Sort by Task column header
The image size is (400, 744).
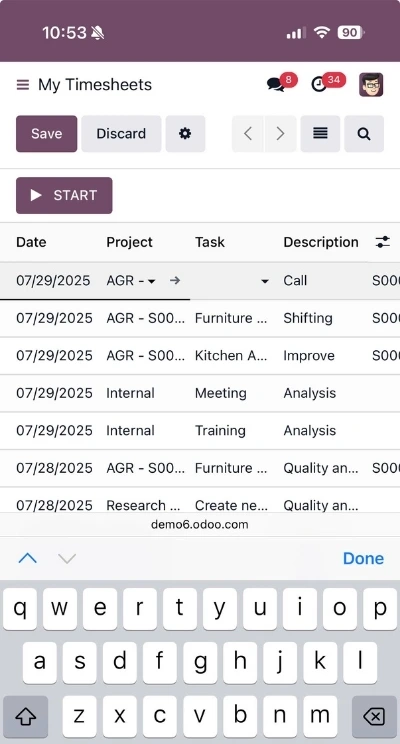(x=210, y=242)
